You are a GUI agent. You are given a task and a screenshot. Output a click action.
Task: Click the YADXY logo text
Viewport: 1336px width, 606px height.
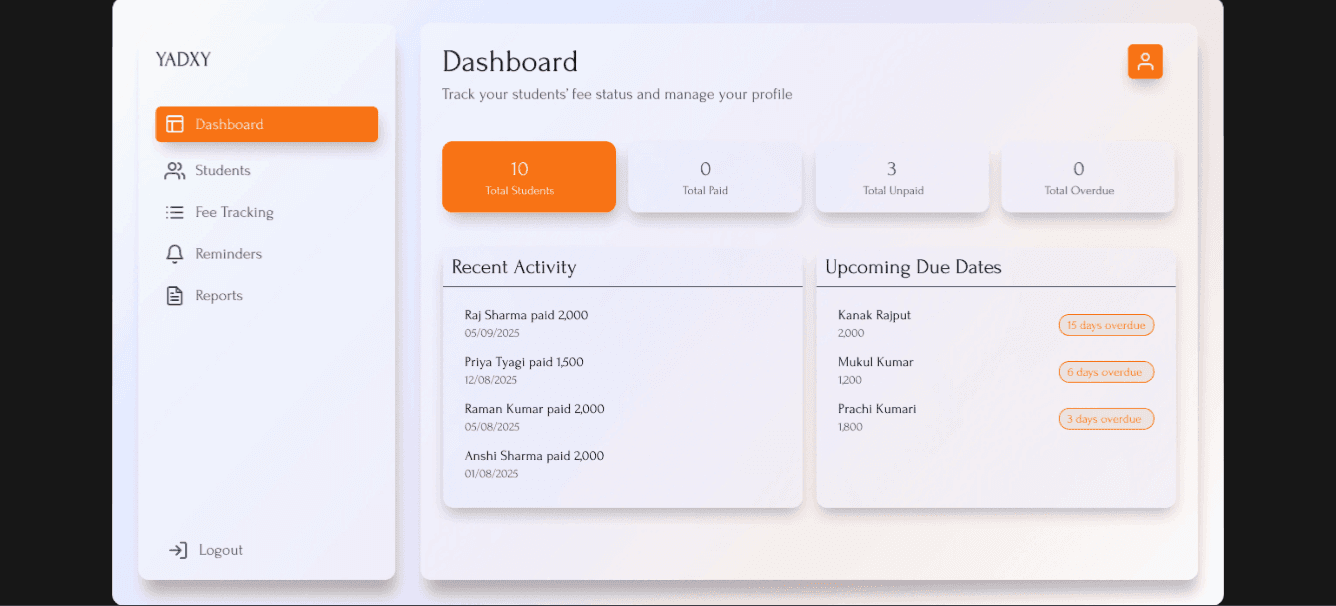click(x=183, y=60)
